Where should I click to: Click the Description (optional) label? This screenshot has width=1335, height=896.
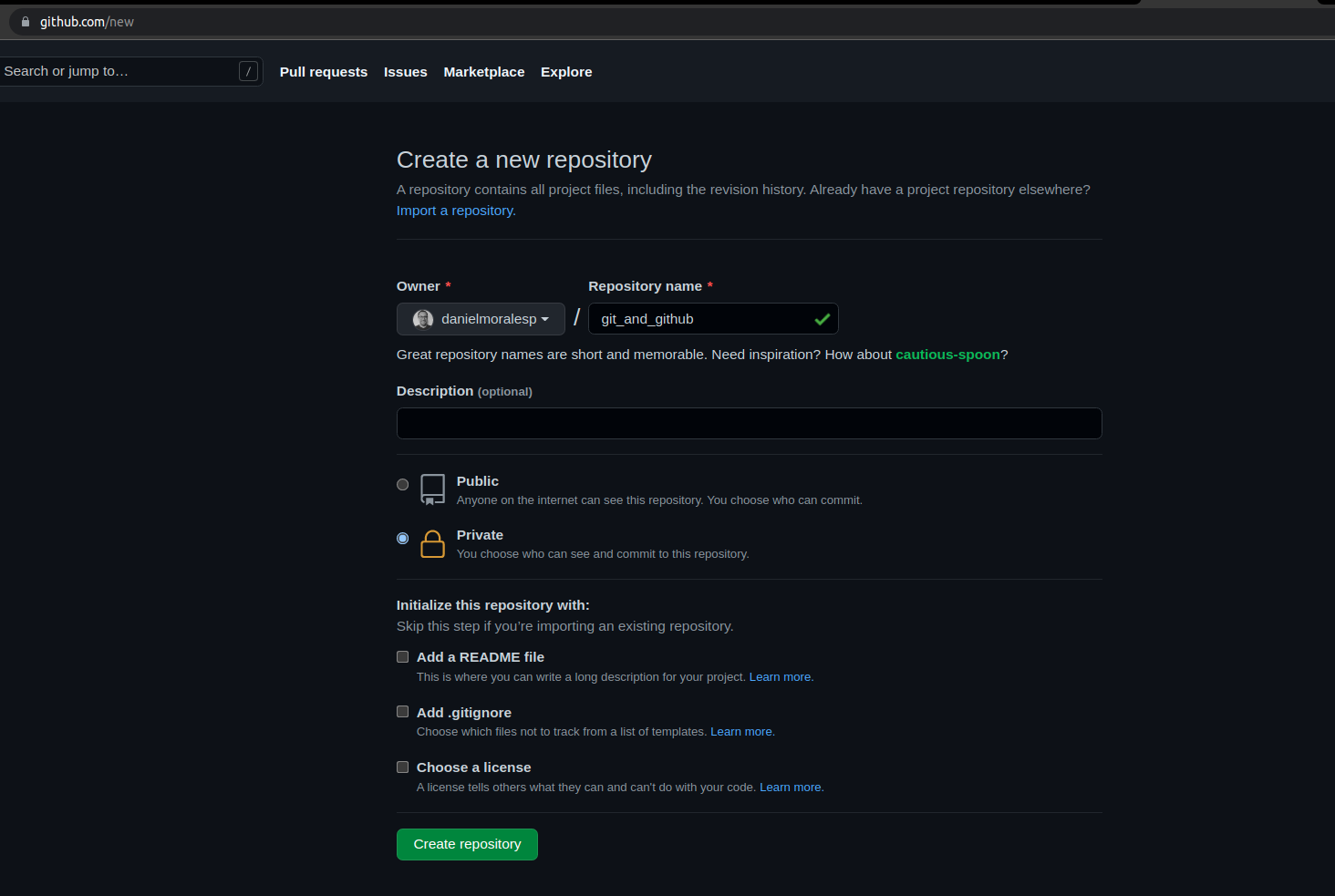[464, 391]
